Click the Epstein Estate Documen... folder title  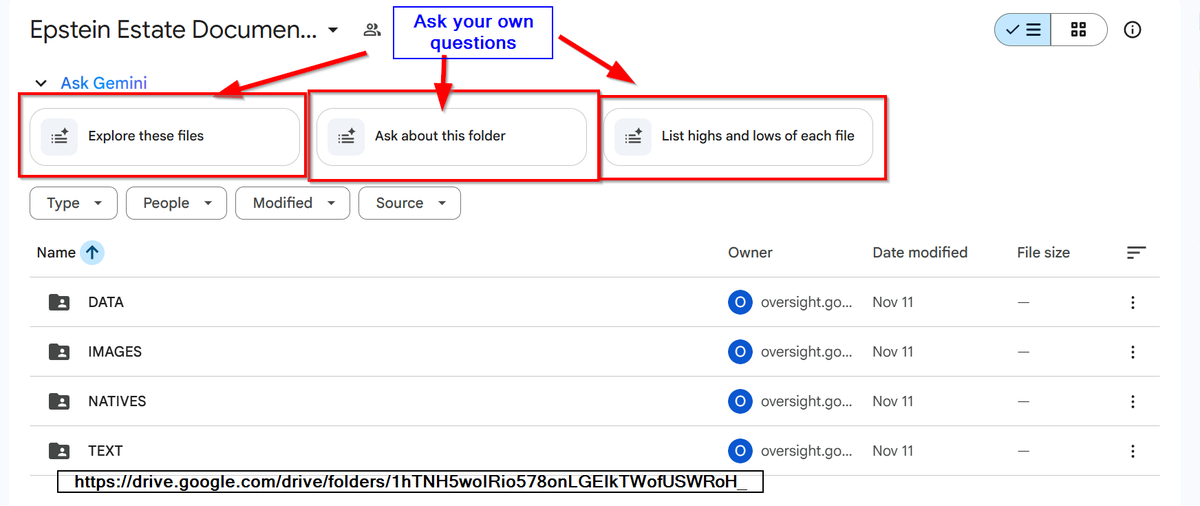click(174, 30)
